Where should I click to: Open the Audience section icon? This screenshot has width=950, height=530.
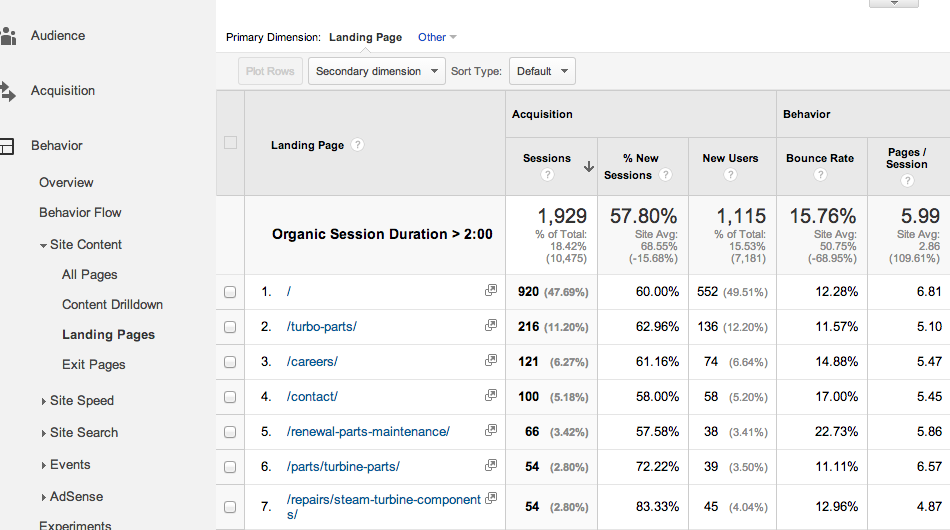point(8,36)
